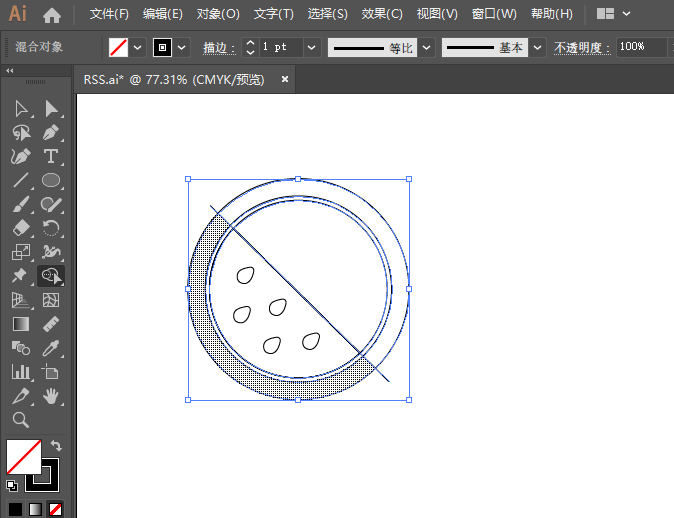This screenshot has height=518, width=674.
Task: Open the 窗口(W) menu
Action: [x=494, y=14]
